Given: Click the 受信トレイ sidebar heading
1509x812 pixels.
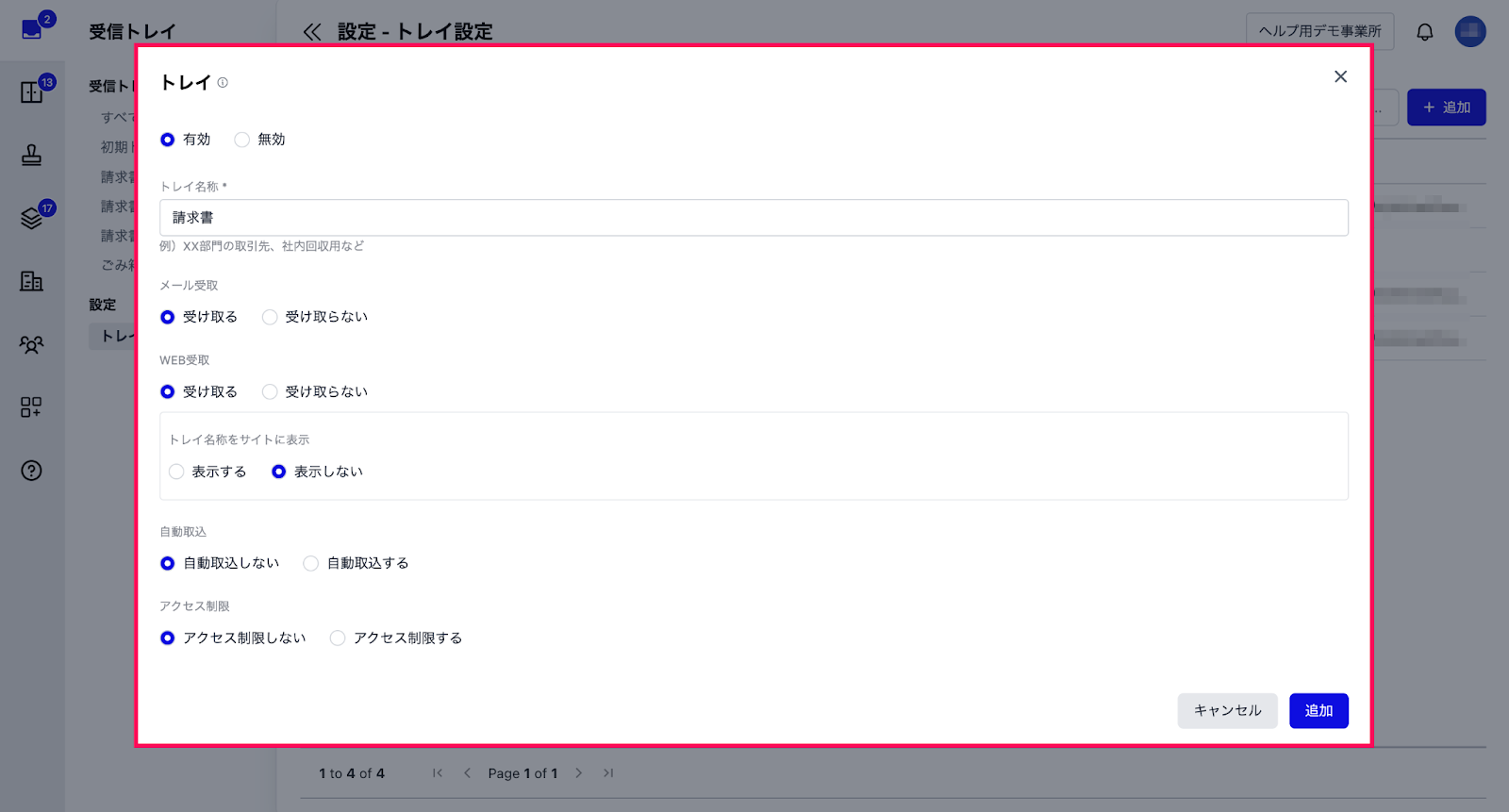Looking at the screenshot, I should [x=132, y=32].
